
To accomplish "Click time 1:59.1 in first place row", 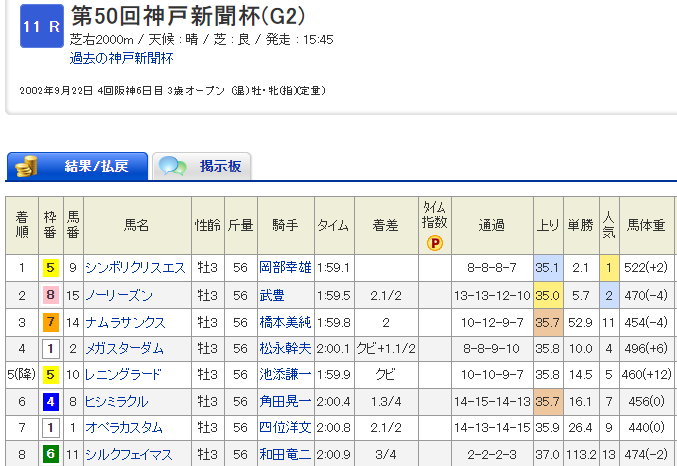I will pyautogui.click(x=333, y=268).
